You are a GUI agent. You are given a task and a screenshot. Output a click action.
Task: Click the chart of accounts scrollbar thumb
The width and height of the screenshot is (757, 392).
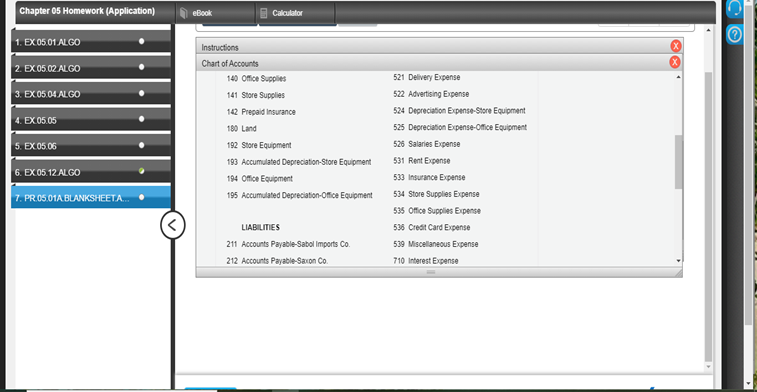[678, 162]
